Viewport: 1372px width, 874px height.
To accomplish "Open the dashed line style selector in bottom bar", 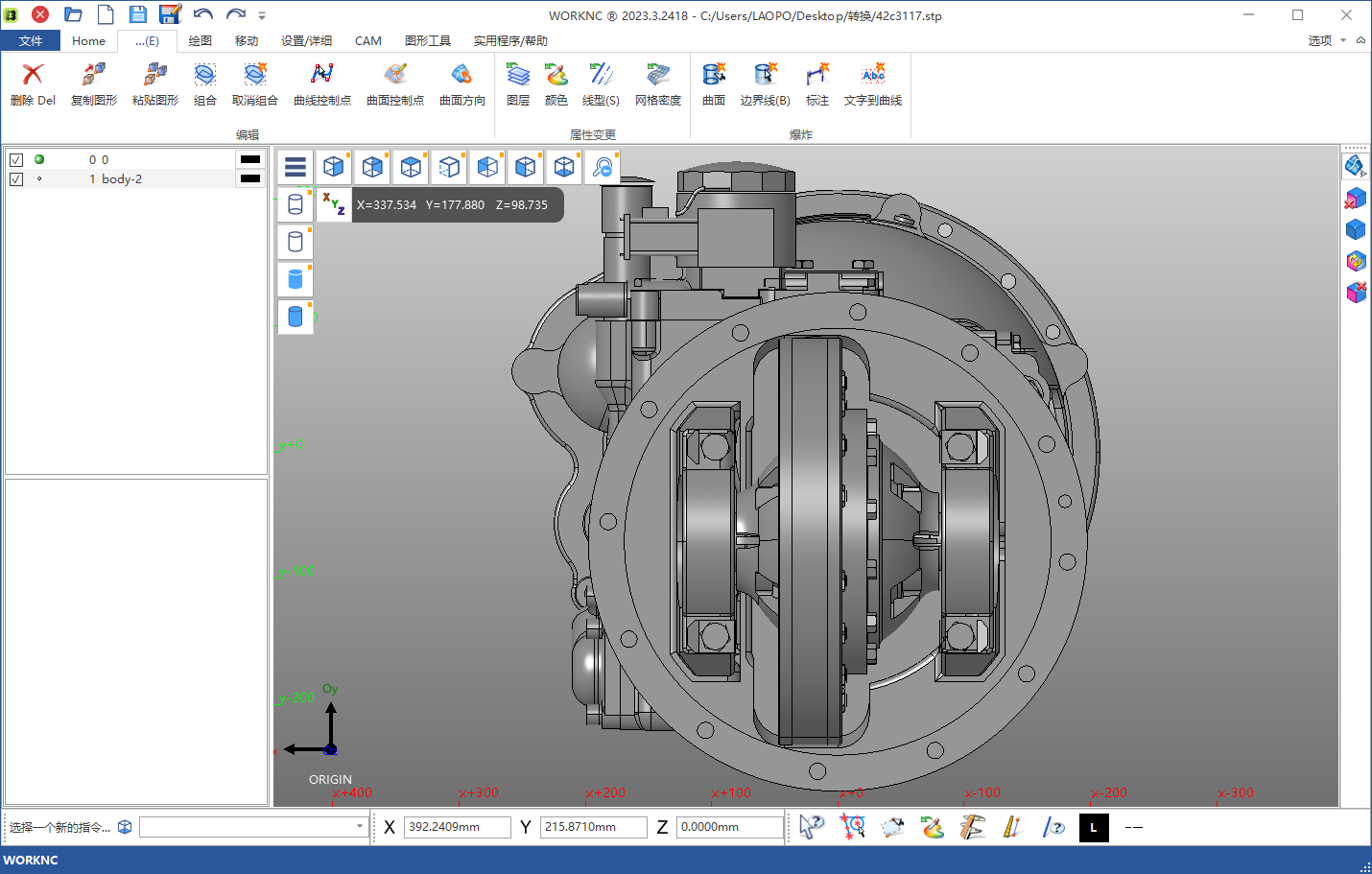I will pyautogui.click(x=1134, y=827).
